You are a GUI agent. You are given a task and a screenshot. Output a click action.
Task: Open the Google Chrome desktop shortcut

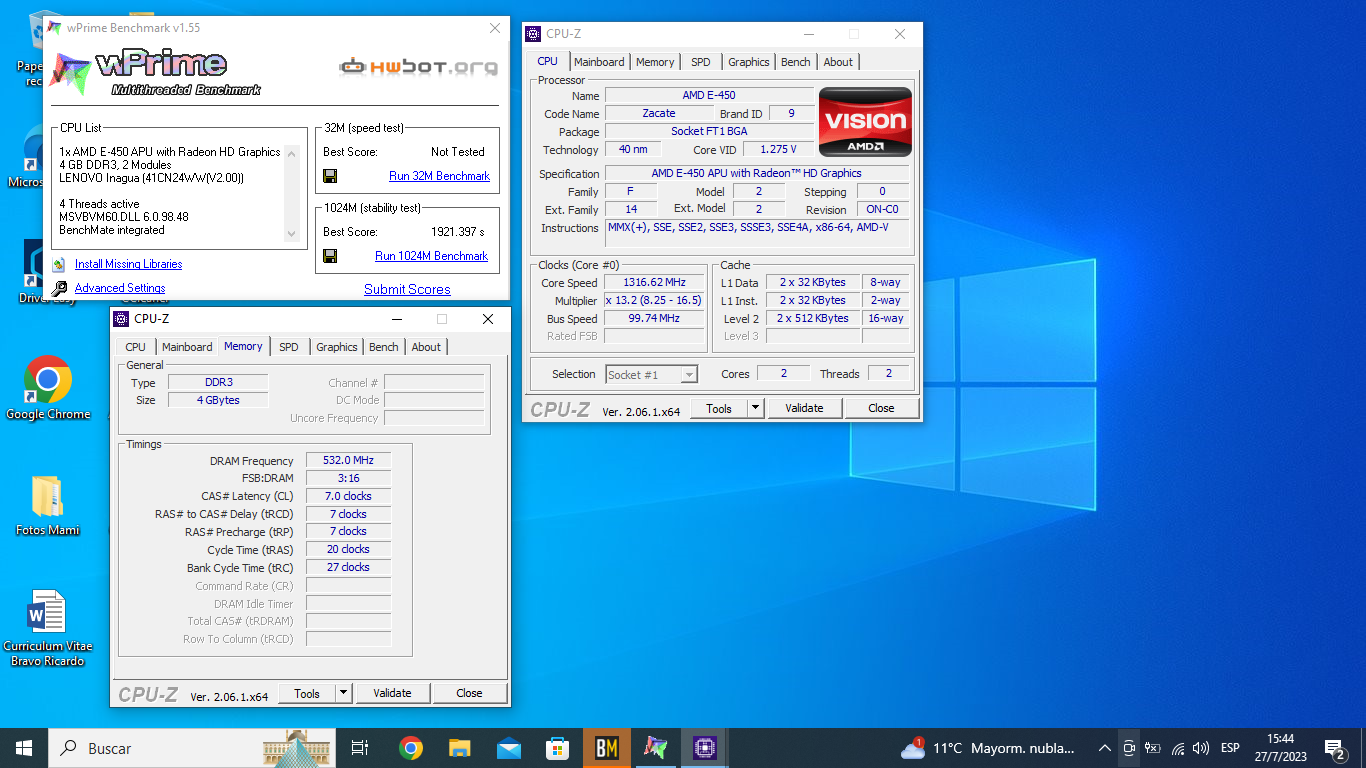tap(48, 388)
